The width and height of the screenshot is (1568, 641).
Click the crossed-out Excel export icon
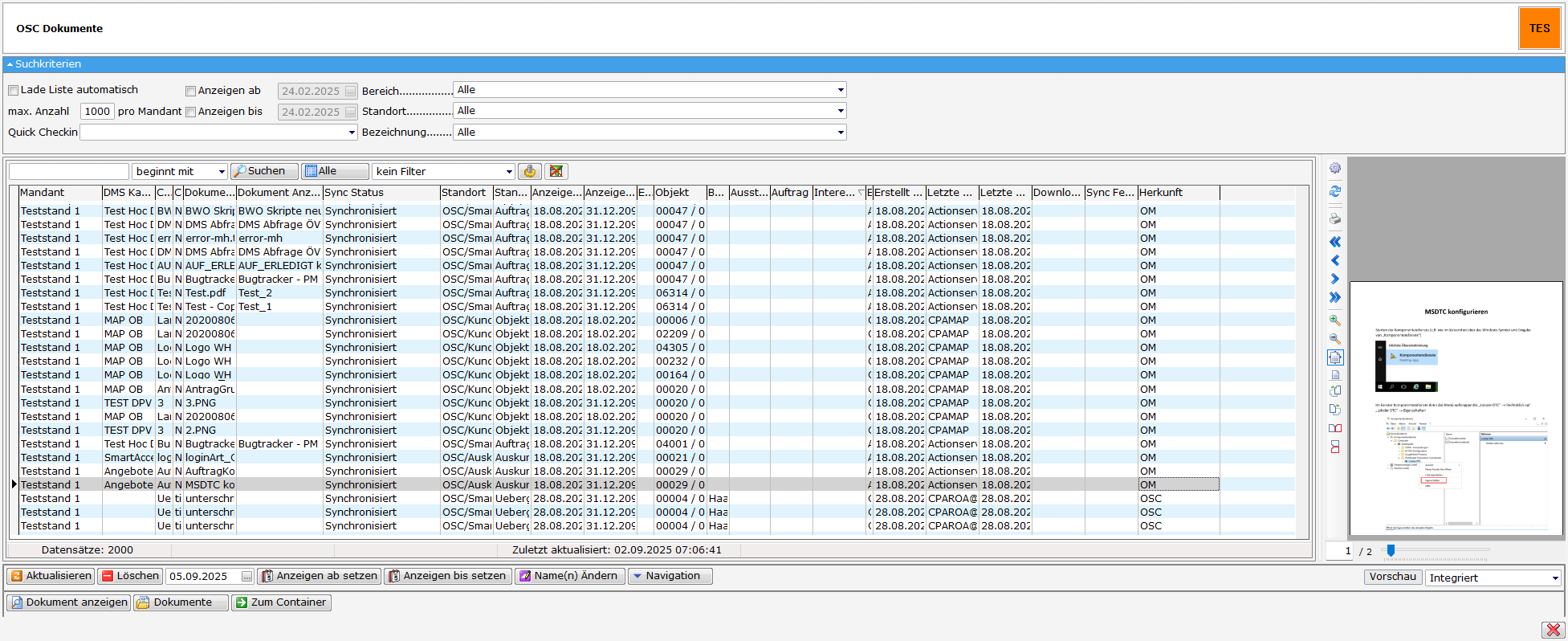click(556, 171)
